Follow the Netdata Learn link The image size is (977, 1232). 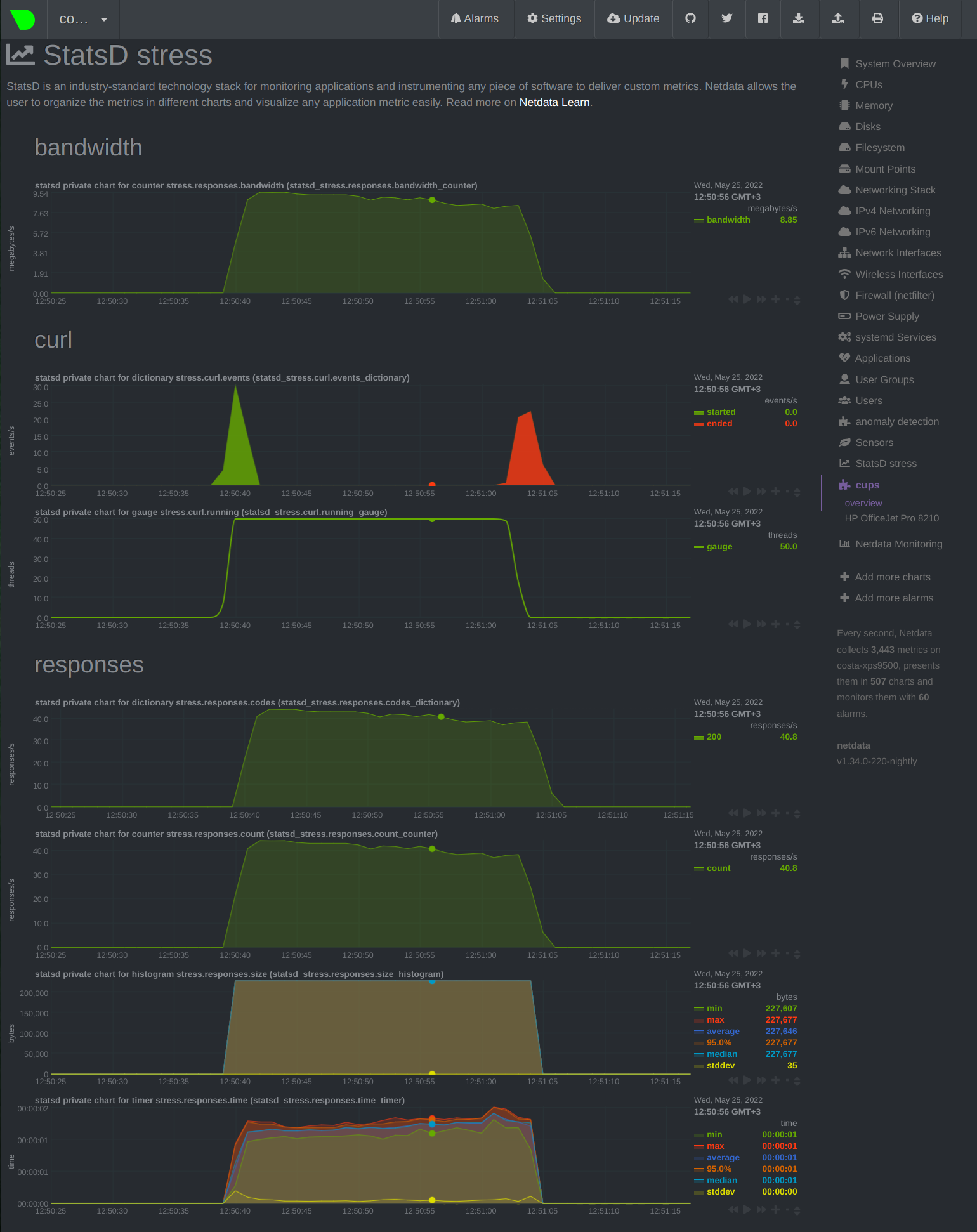click(554, 102)
